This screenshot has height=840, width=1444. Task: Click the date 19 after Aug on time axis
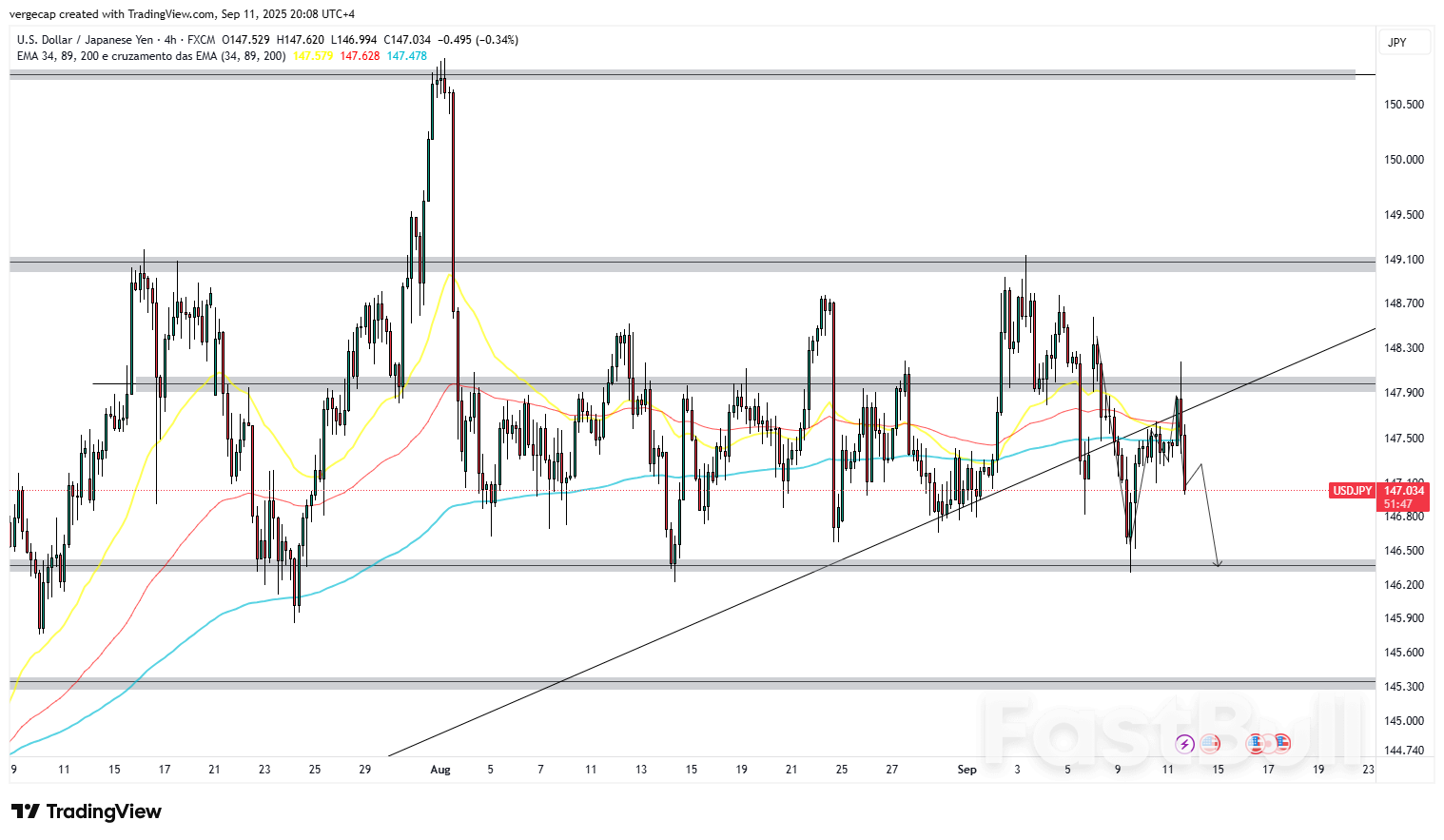tap(741, 770)
